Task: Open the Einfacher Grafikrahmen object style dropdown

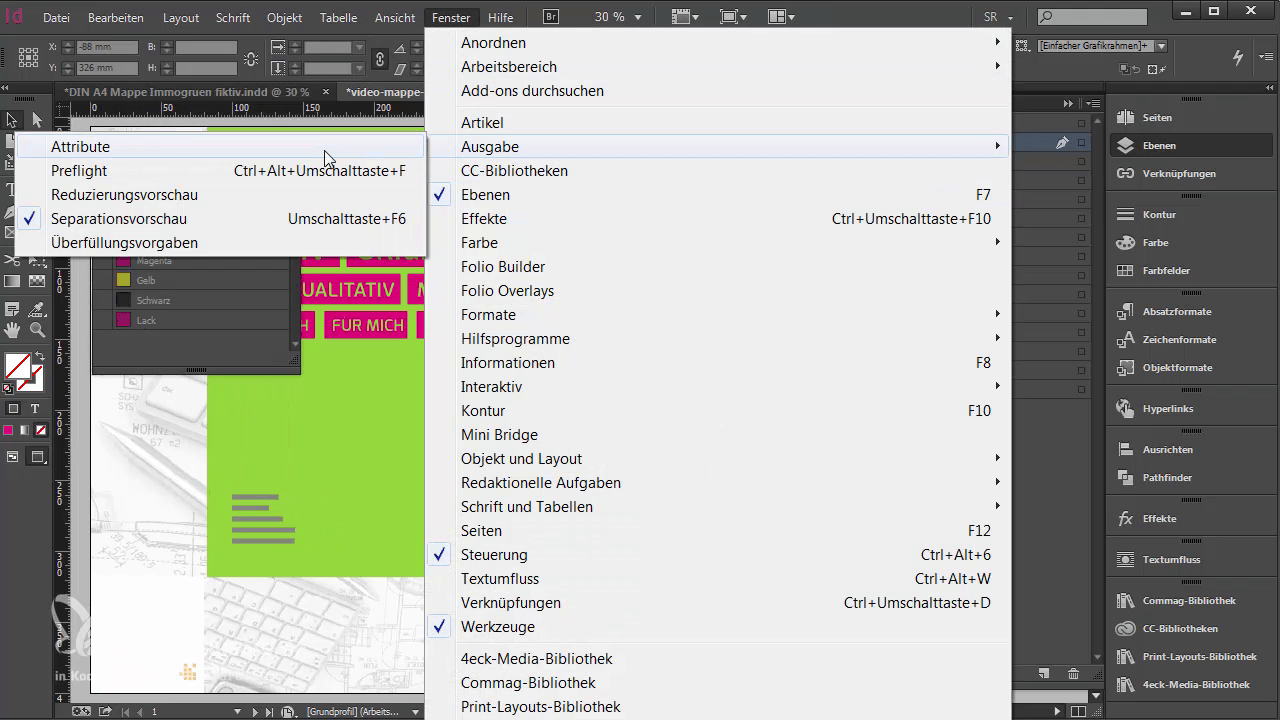Action: pyautogui.click(x=1161, y=46)
